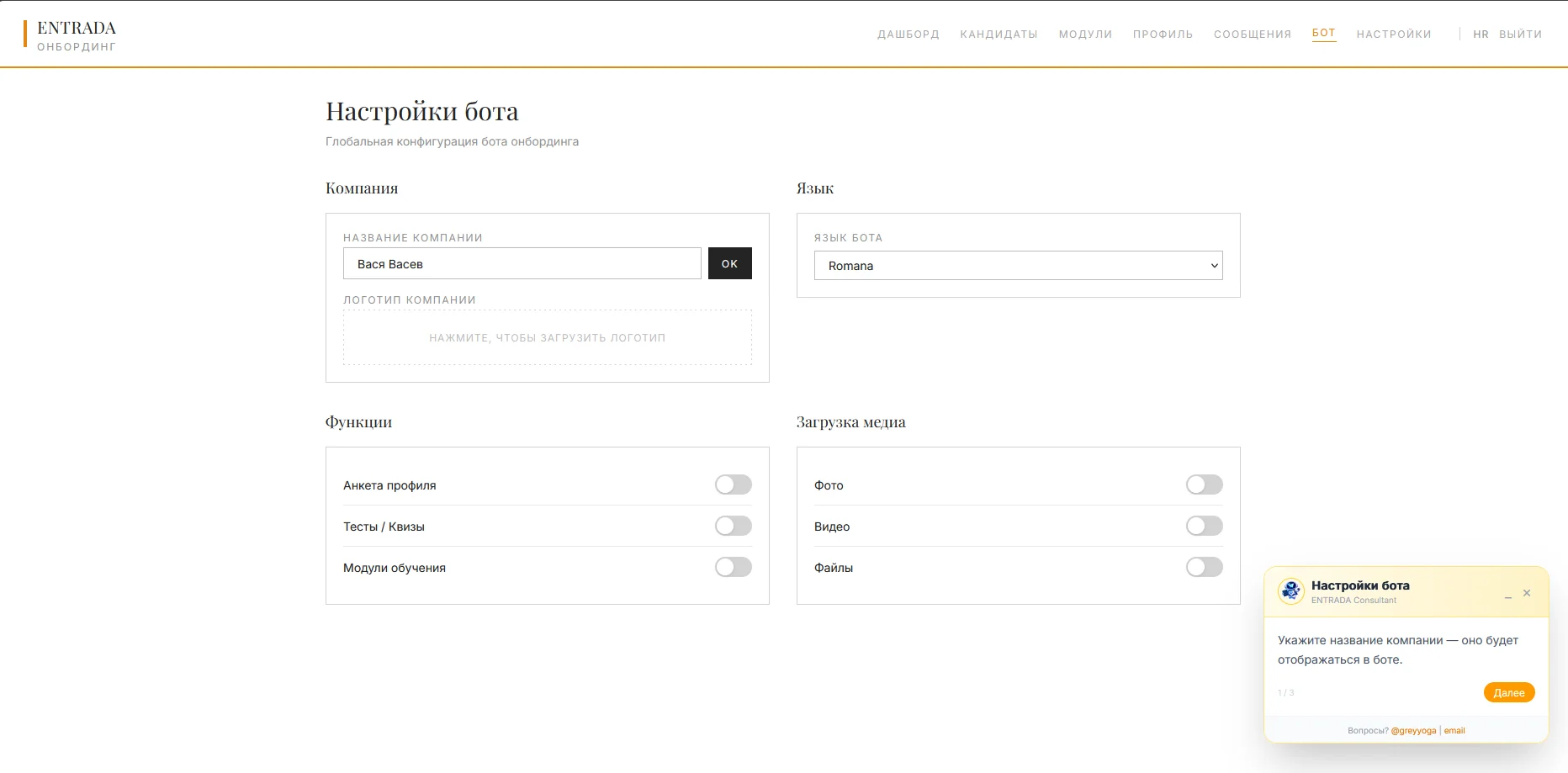The image size is (1568, 773).
Task: Click the Функции section heading
Action: [358, 422]
